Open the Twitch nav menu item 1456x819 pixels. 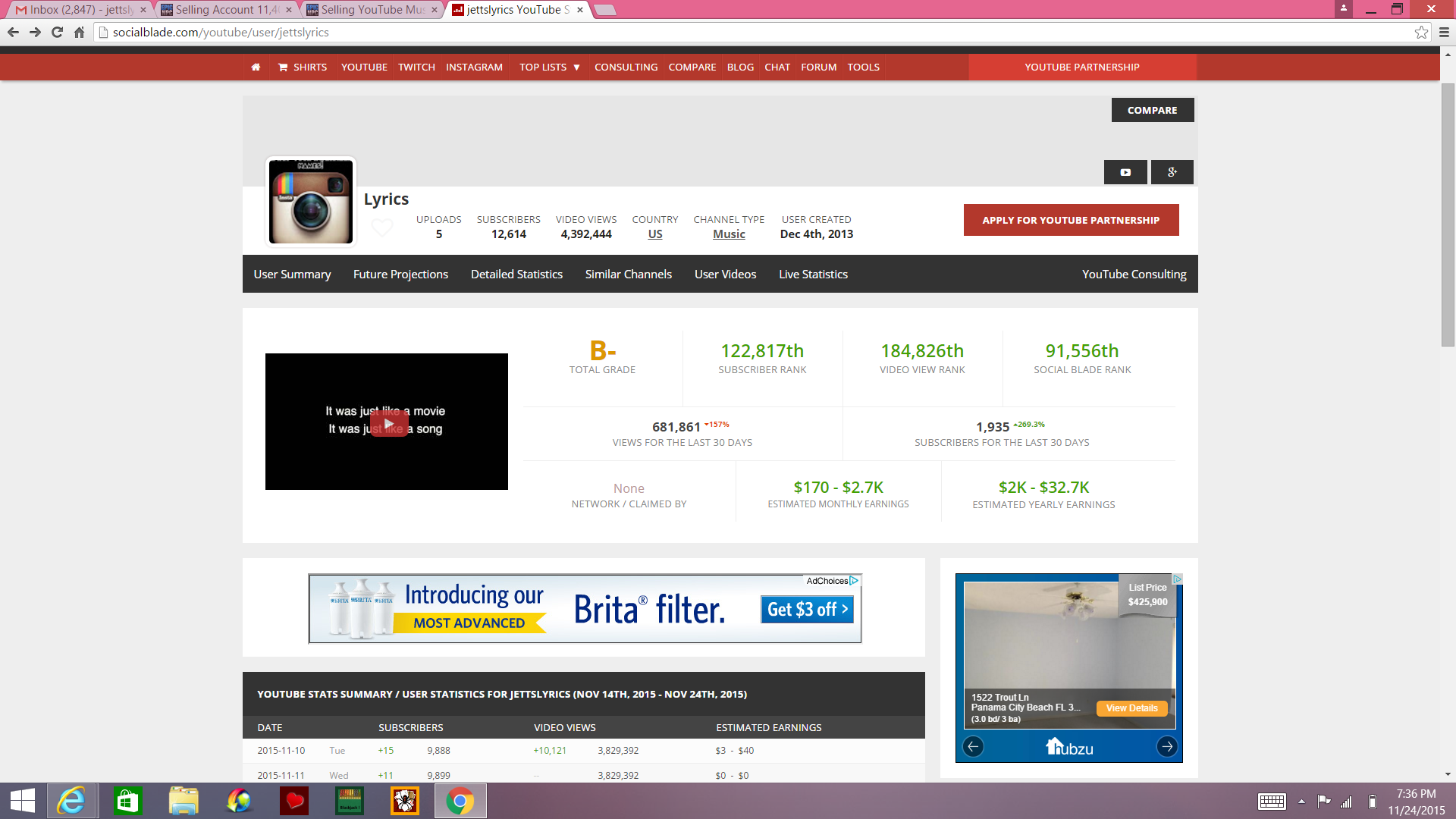[x=416, y=67]
